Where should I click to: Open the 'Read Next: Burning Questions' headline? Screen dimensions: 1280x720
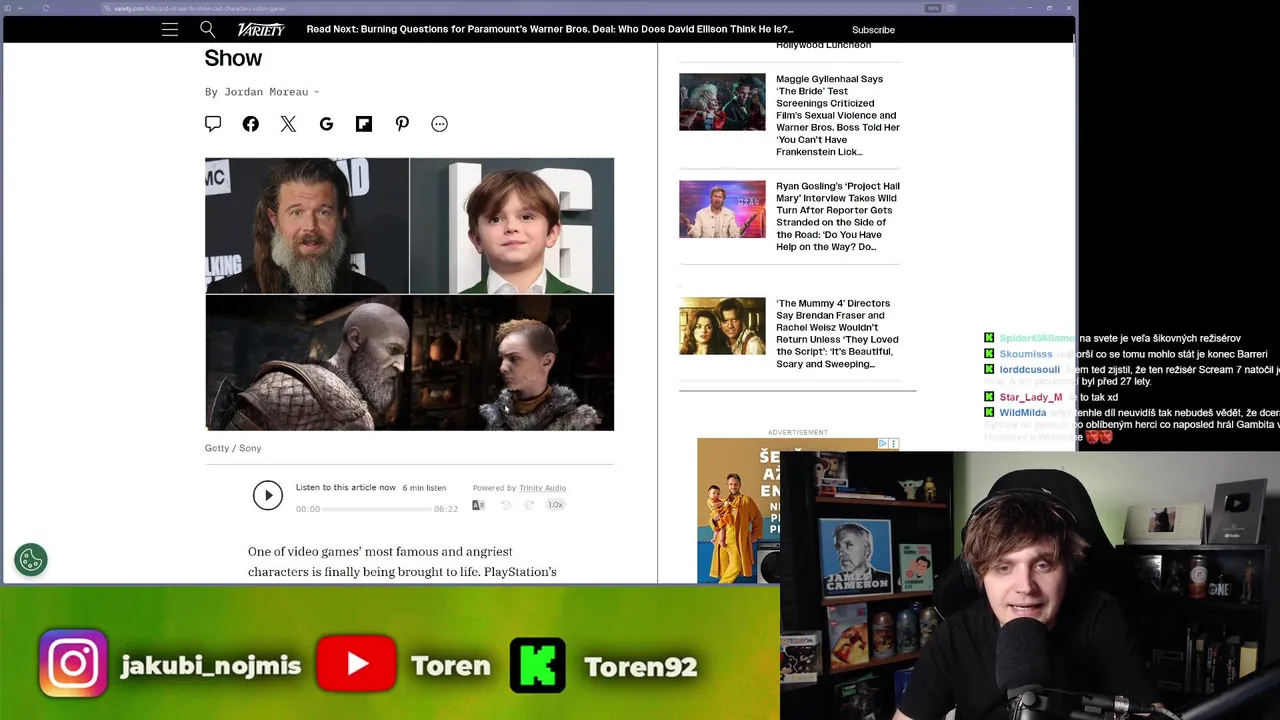point(549,29)
